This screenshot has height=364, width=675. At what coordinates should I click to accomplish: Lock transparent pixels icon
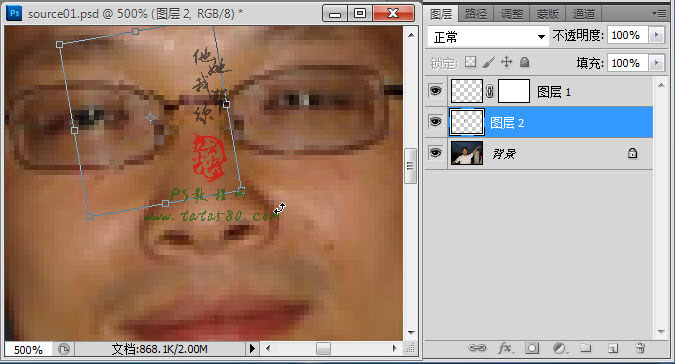coord(471,62)
